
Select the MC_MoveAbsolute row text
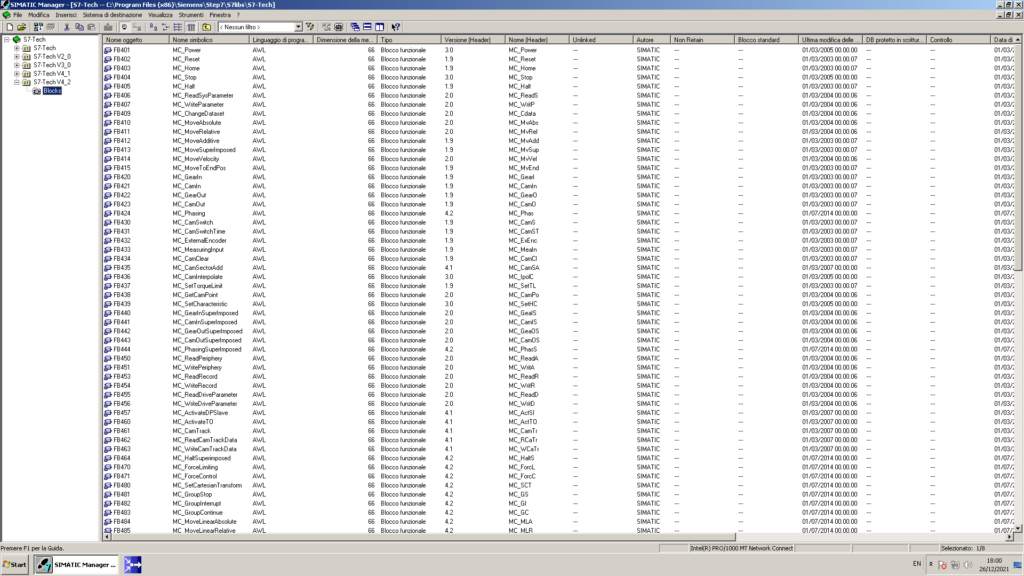[x=197, y=122]
